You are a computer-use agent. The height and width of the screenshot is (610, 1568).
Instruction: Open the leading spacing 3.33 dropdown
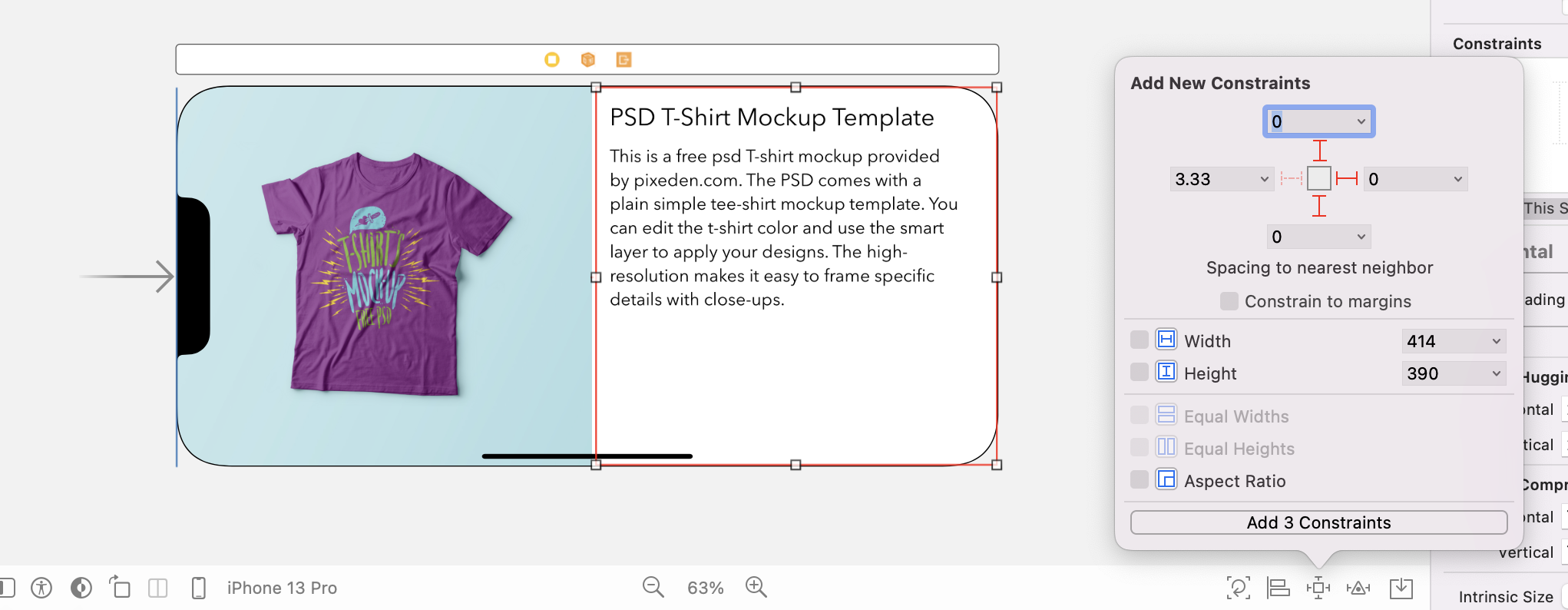click(x=1264, y=179)
